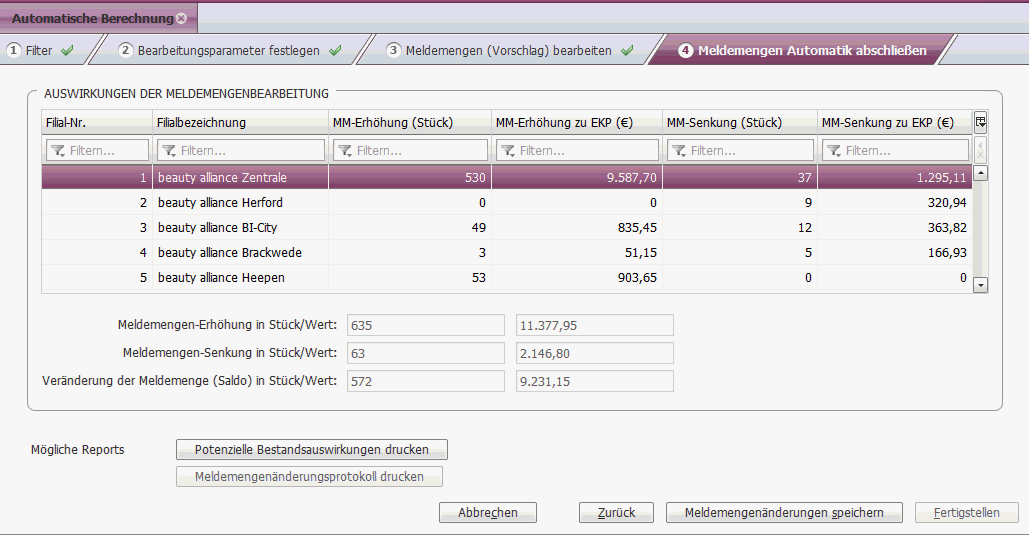
Task: Click Meldemengenänderungsprotokoll drucken button
Action: click(309, 477)
